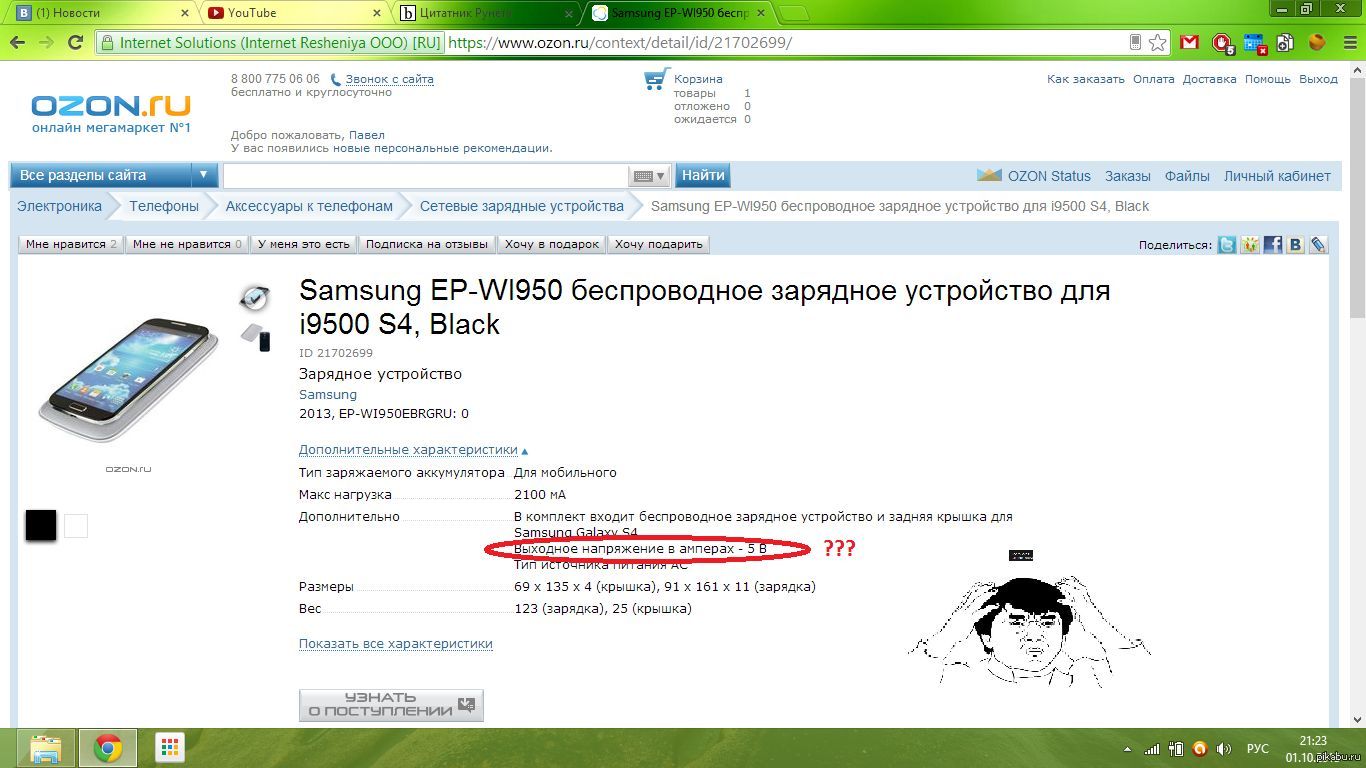Go back with the browser back arrow
Image resolution: width=1366 pixels, height=768 pixels.
[x=17, y=43]
